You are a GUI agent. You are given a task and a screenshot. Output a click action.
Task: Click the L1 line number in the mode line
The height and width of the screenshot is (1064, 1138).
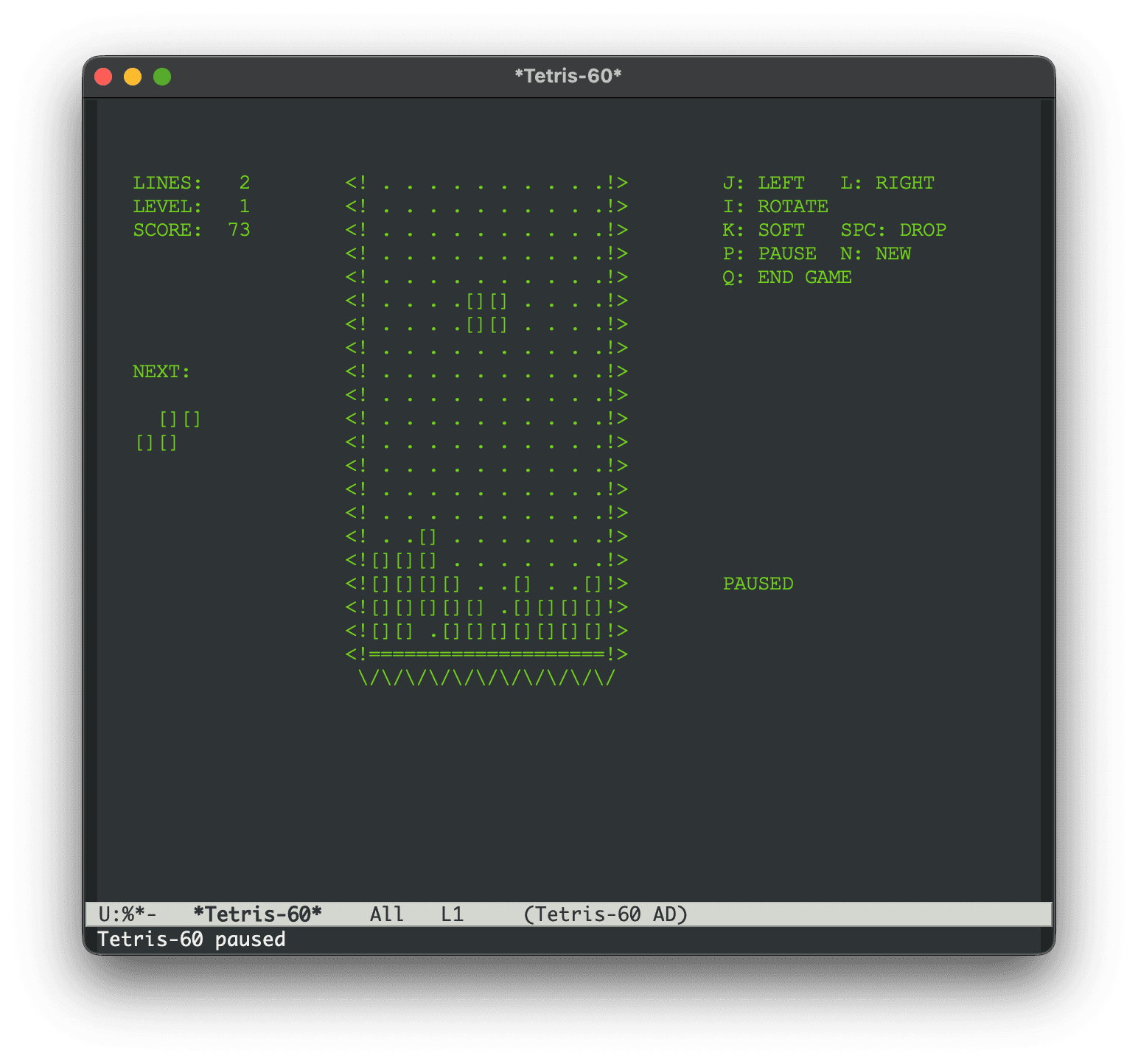pyautogui.click(x=453, y=914)
